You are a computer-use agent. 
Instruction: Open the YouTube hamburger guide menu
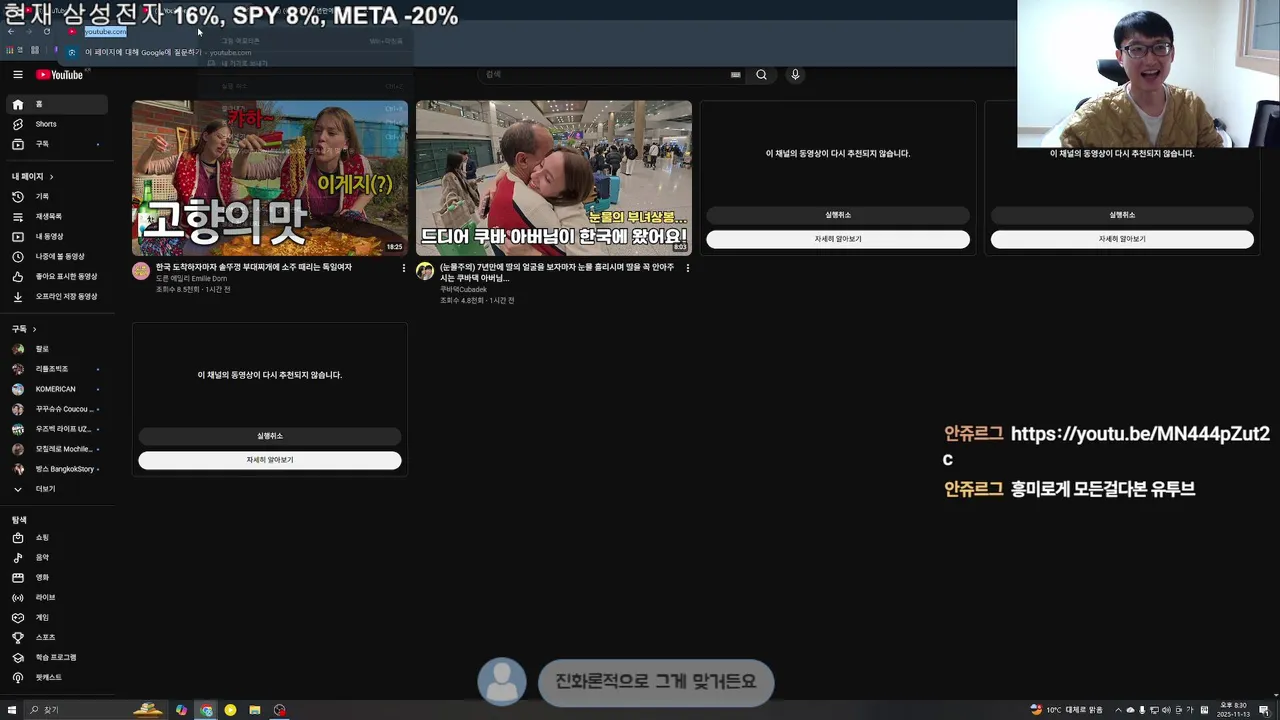(17, 74)
